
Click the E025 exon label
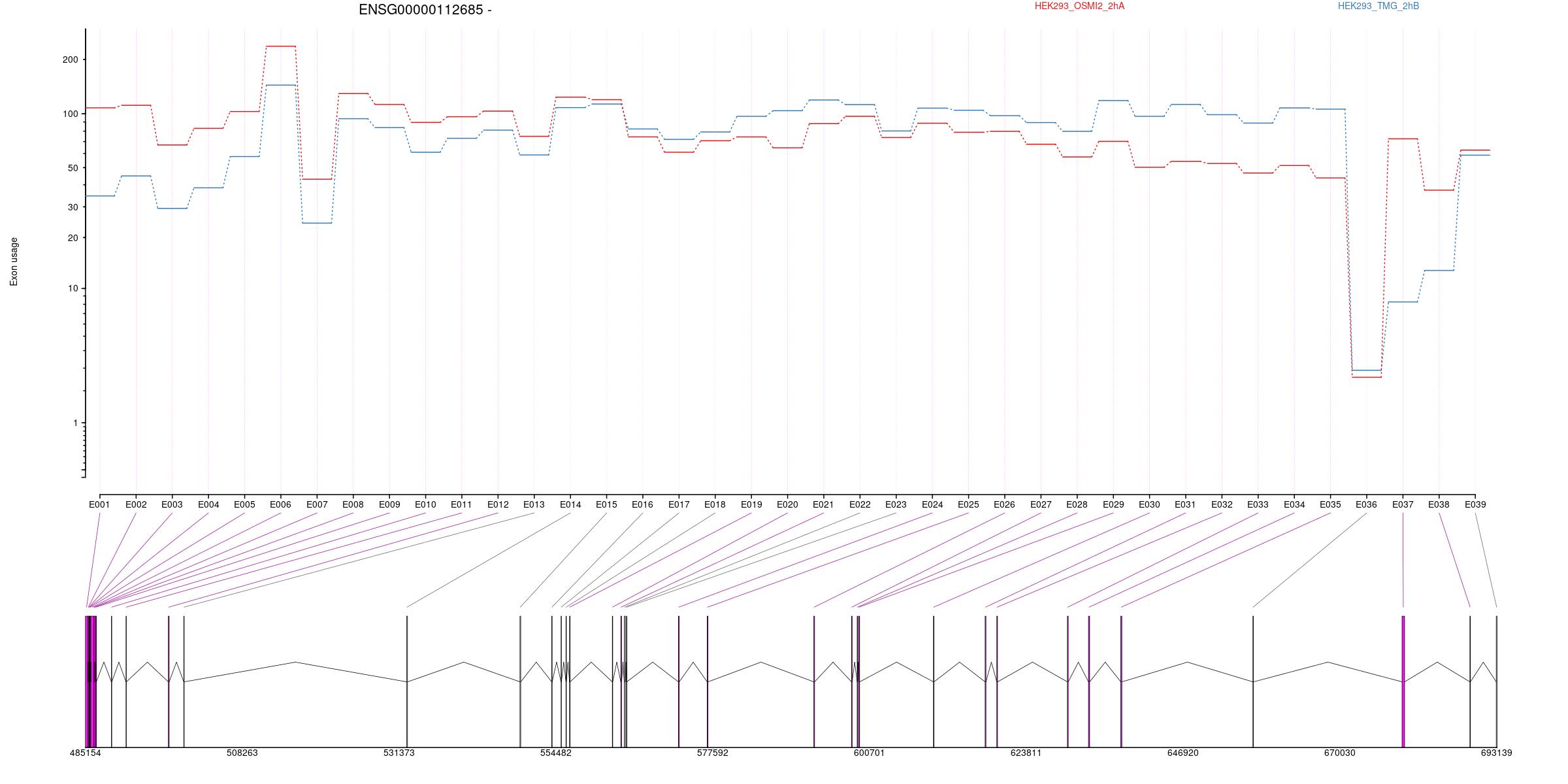point(968,504)
